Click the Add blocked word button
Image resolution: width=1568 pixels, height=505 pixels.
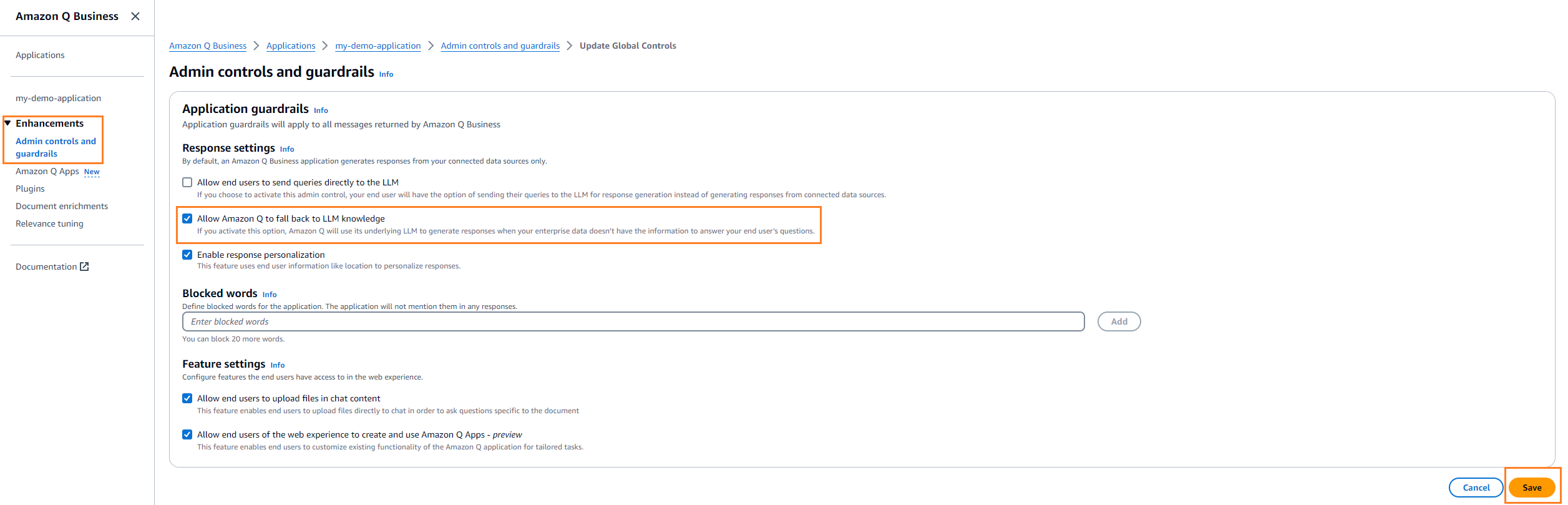[x=1119, y=321]
